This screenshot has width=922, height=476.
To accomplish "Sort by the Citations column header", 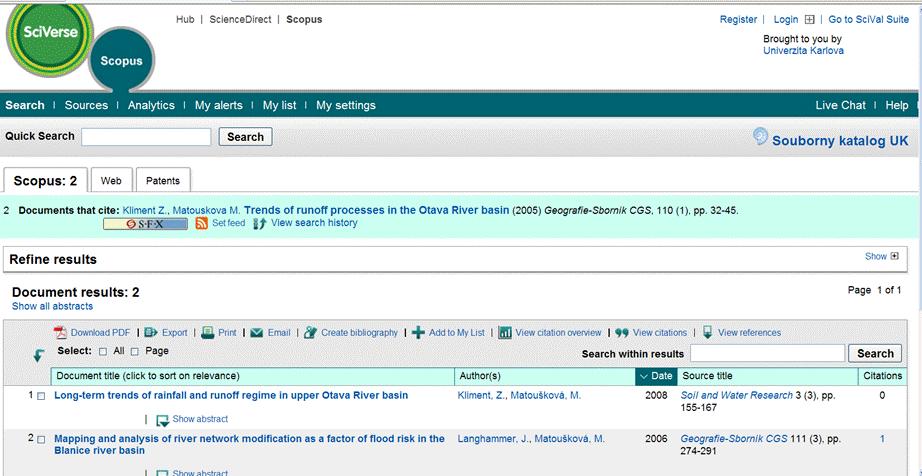I will (x=883, y=376).
